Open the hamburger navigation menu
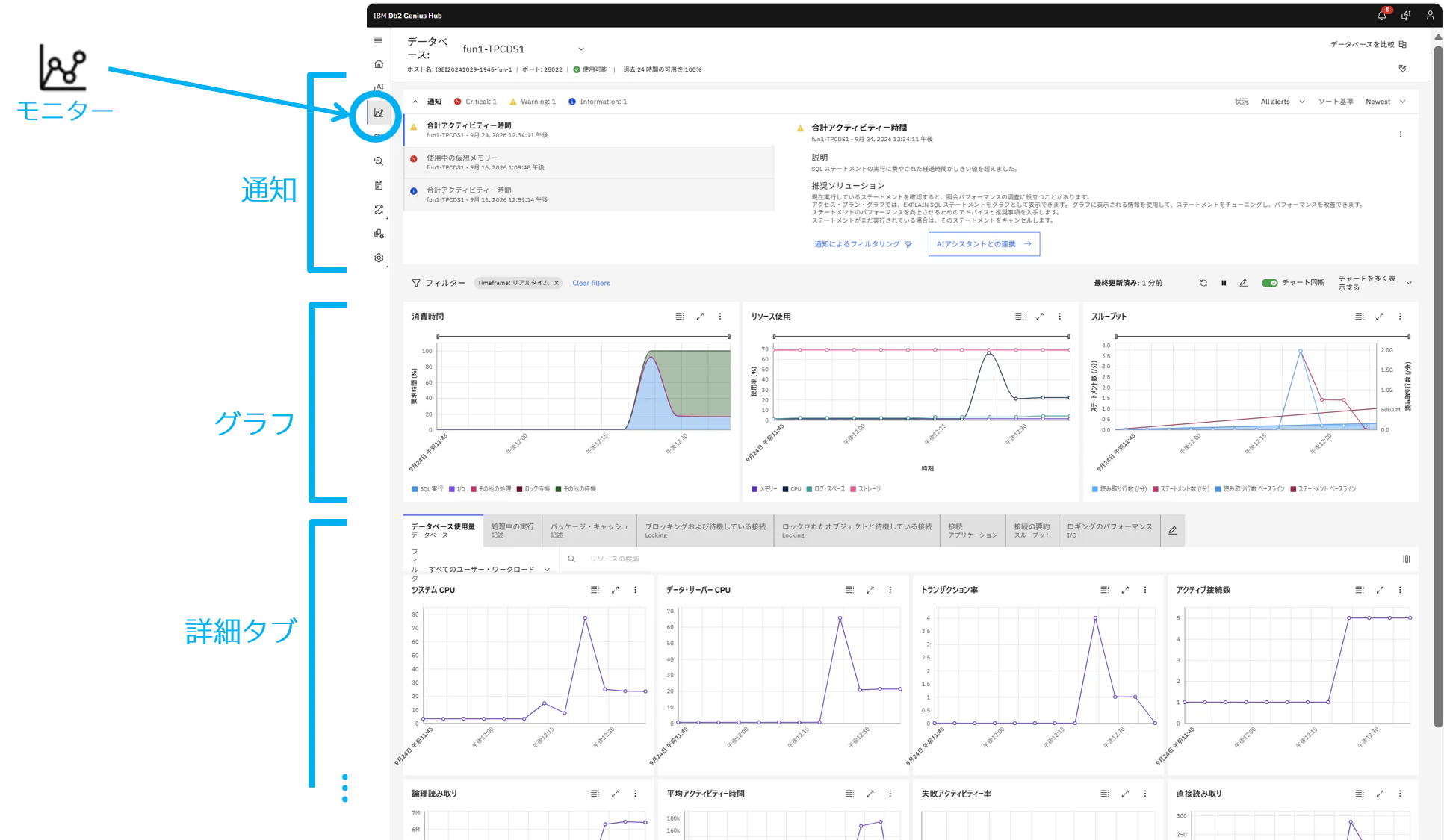Image resolution: width=1444 pixels, height=840 pixels. pyautogui.click(x=379, y=40)
